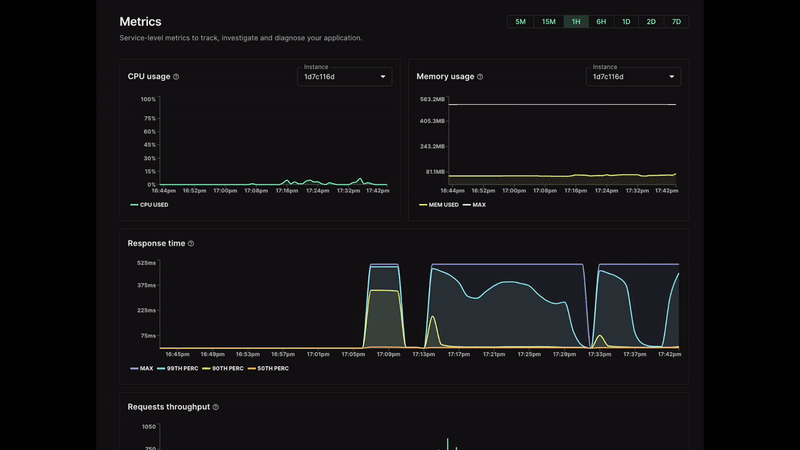Click the help icon next to Response time
800x450 pixels.
coord(191,244)
